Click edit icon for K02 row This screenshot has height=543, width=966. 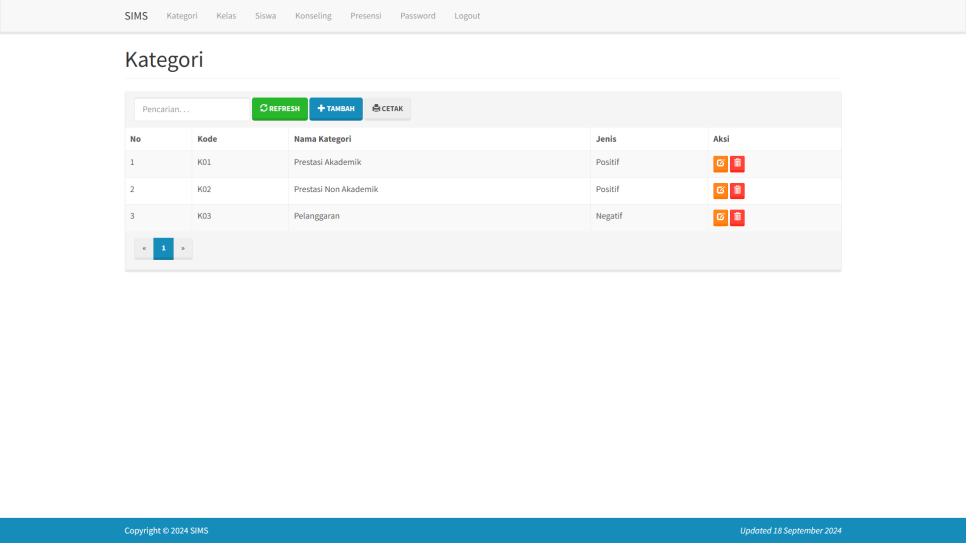(x=720, y=191)
